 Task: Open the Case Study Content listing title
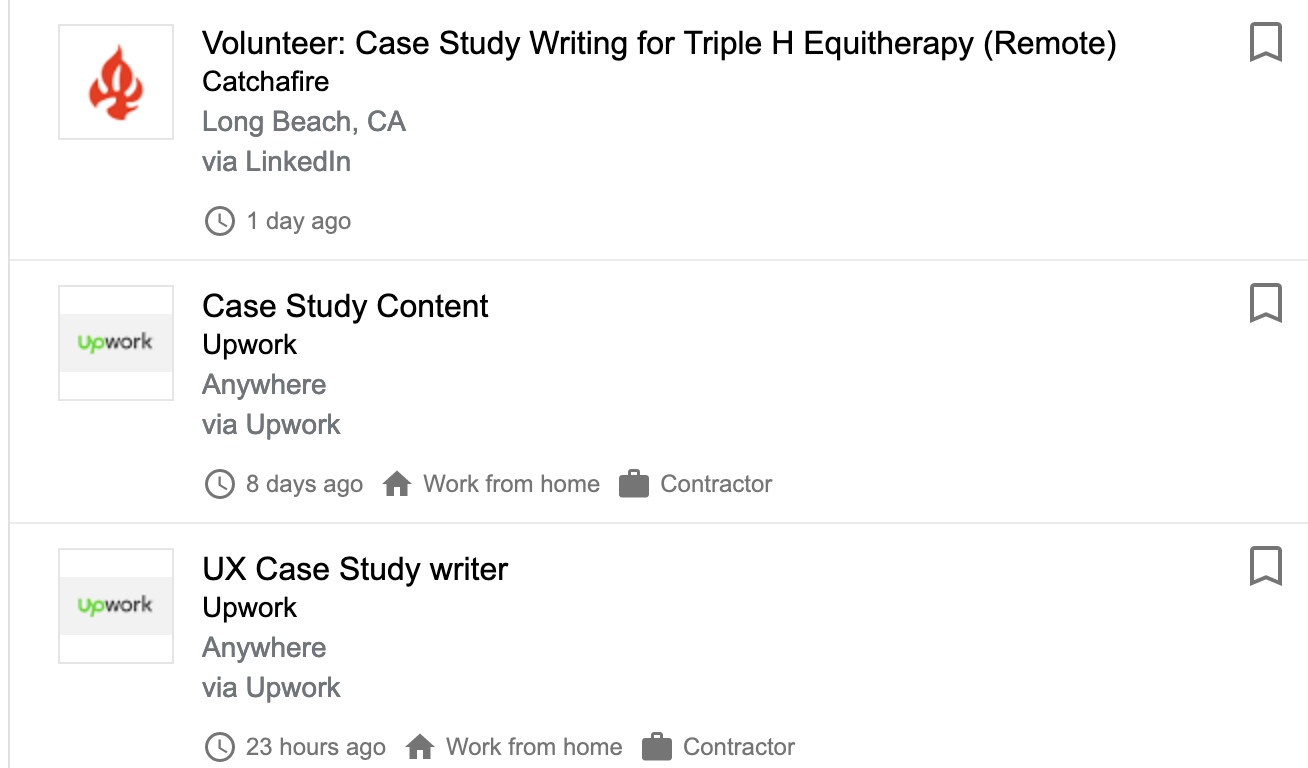(345, 306)
